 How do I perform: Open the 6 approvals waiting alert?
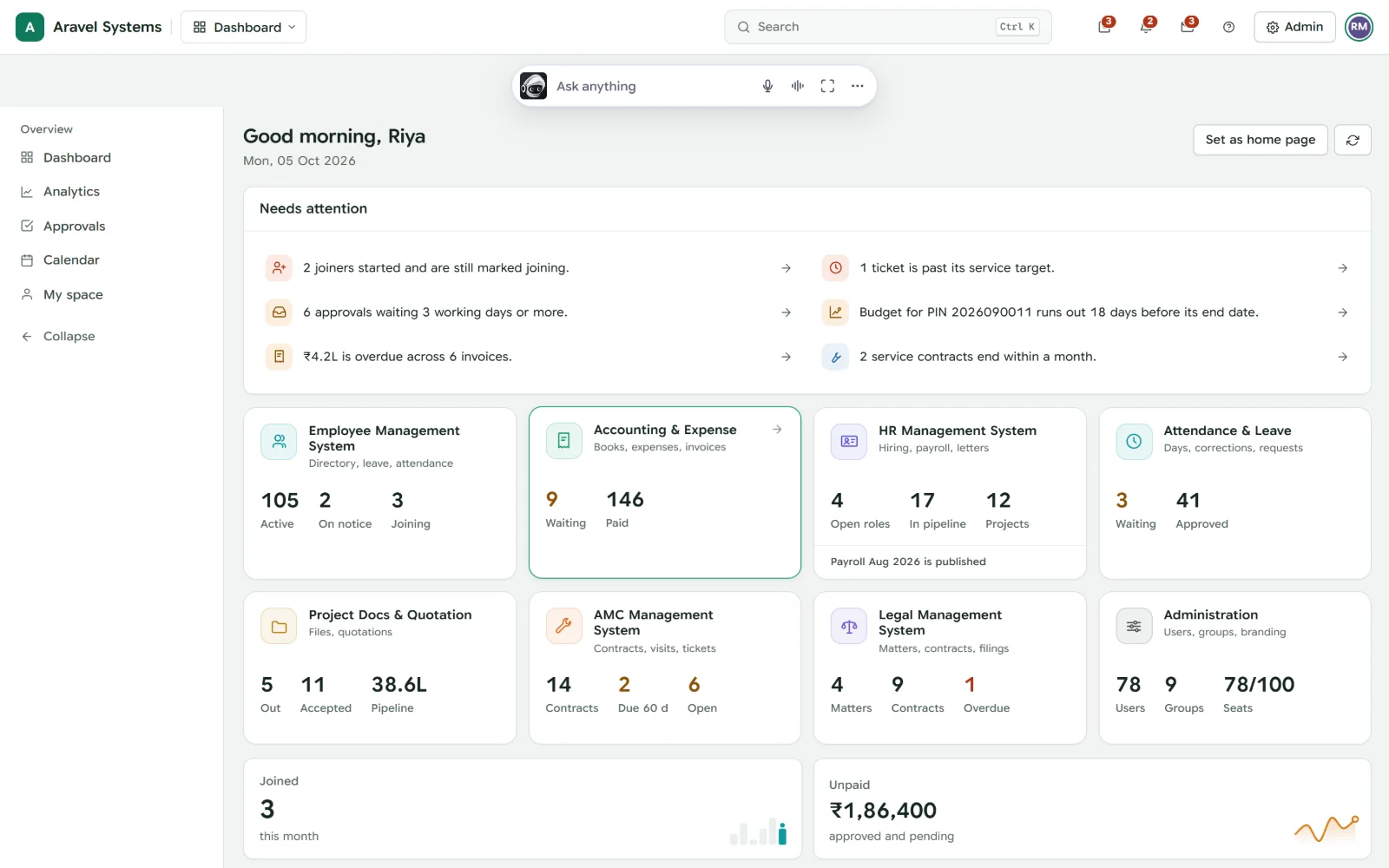[x=529, y=312]
